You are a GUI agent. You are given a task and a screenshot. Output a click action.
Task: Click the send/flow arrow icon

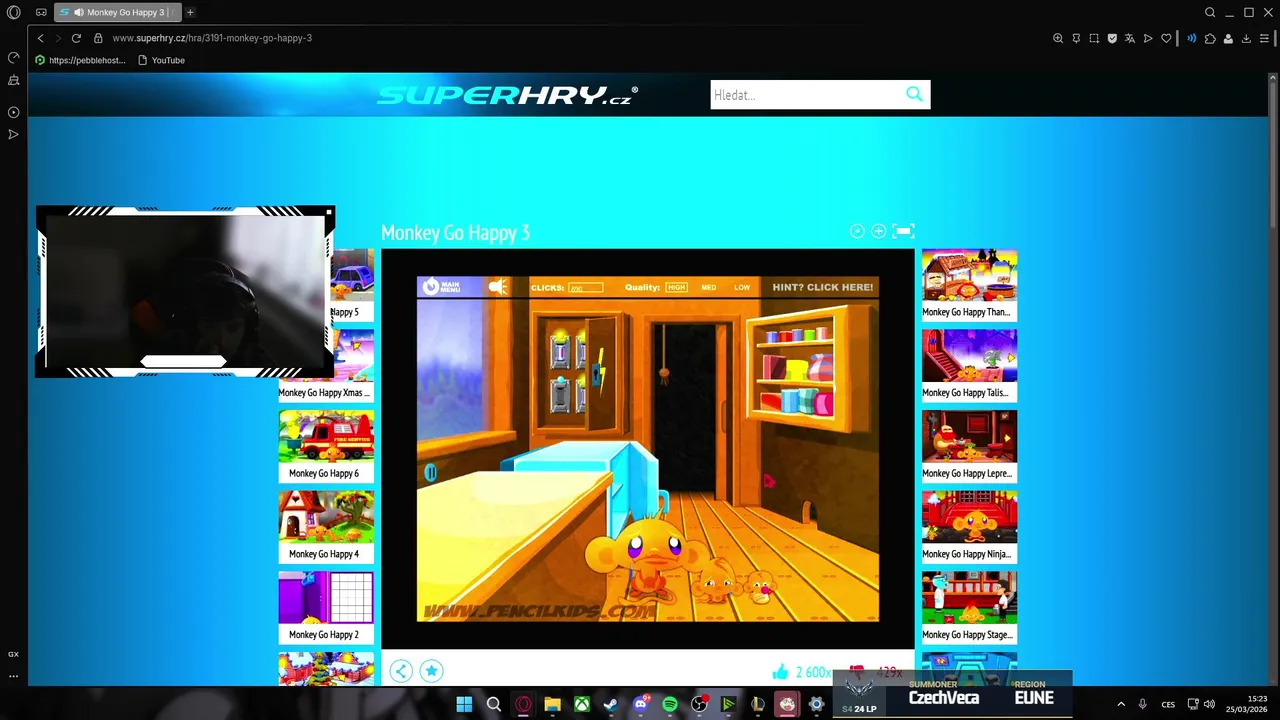point(1148,38)
